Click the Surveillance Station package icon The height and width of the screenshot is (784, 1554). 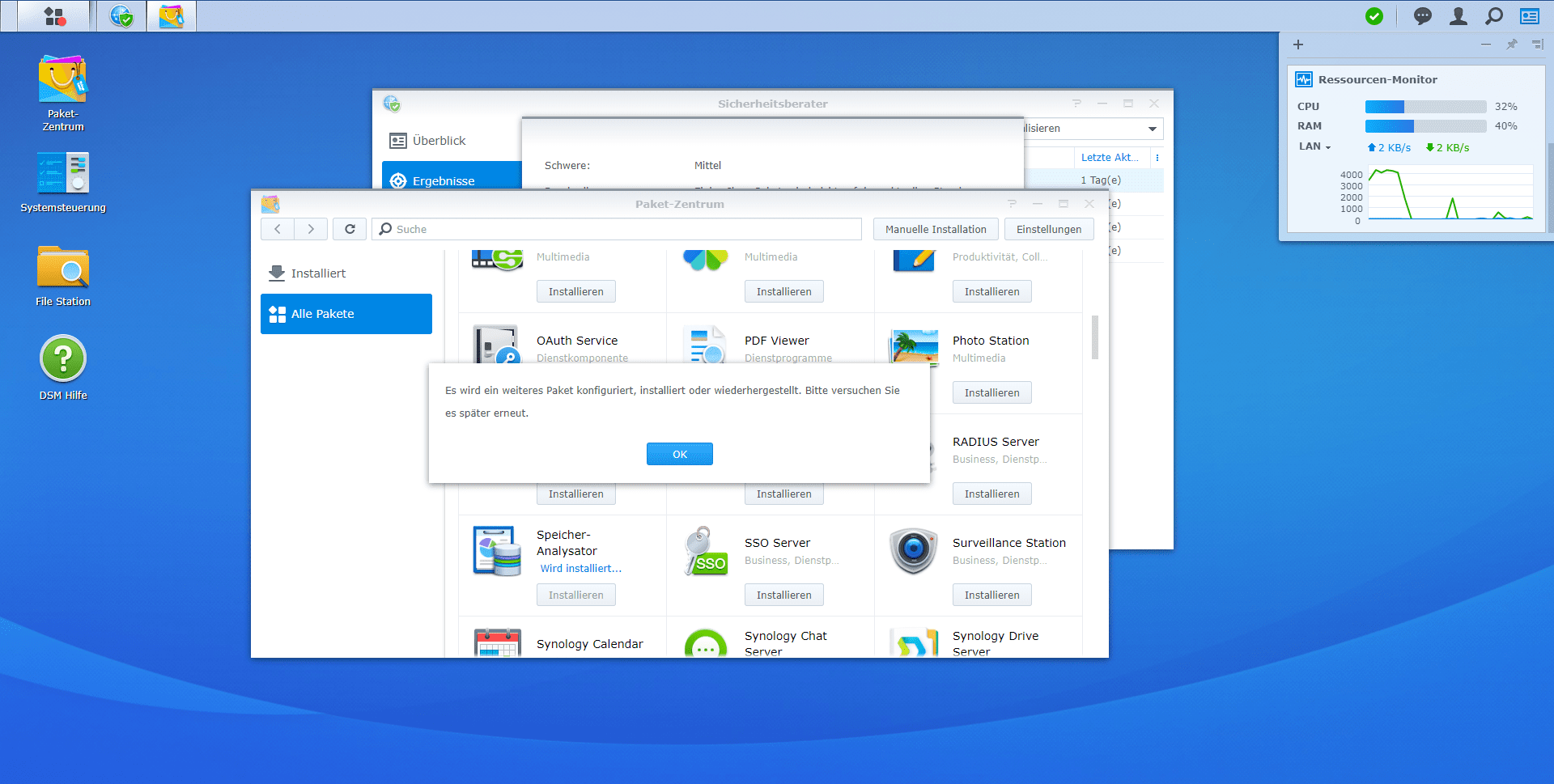point(913,551)
